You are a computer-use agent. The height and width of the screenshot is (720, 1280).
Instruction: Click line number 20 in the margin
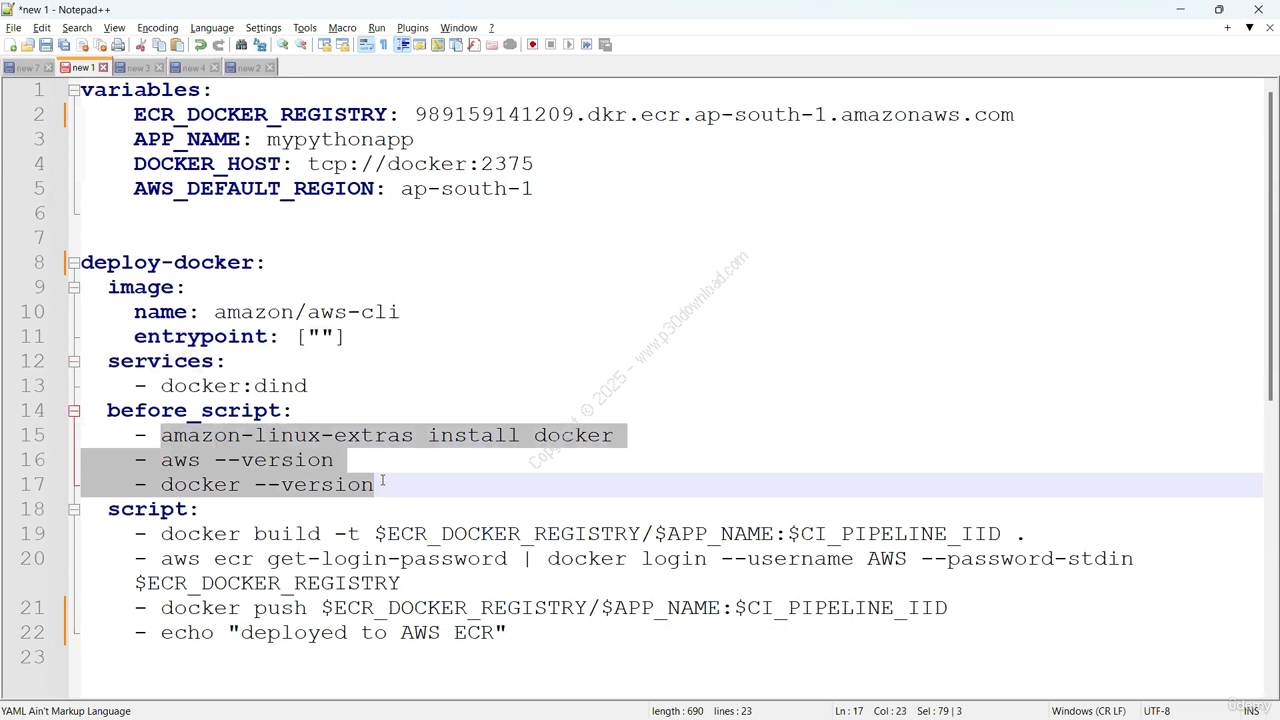(32, 558)
